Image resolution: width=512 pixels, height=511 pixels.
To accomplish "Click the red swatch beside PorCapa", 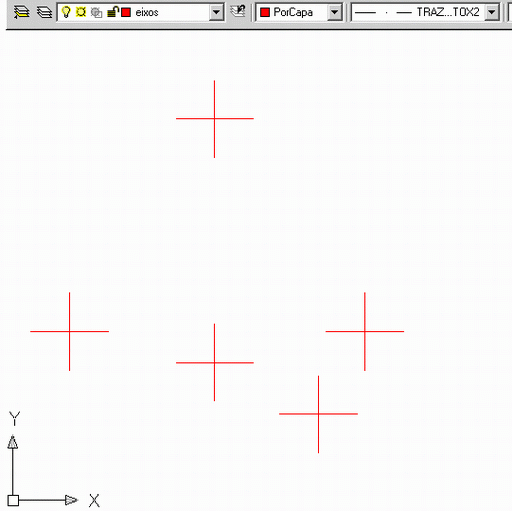I will pos(265,13).
